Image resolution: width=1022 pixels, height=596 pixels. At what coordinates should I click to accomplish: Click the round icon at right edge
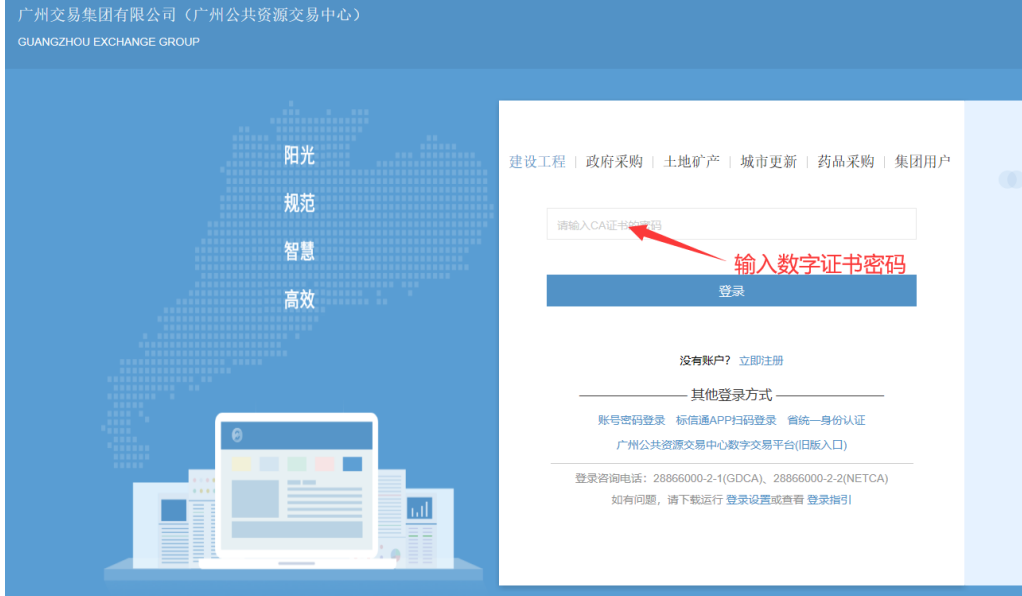[1010, 180]
